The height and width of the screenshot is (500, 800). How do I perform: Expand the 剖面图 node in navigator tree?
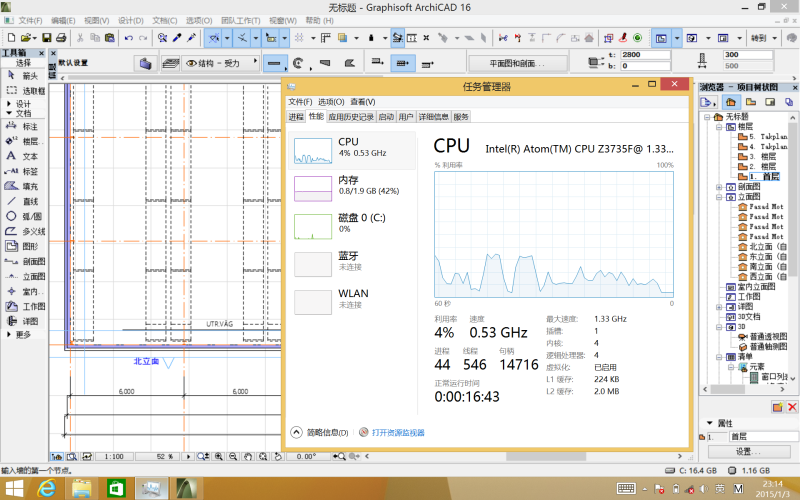click(x=719, y=187)
